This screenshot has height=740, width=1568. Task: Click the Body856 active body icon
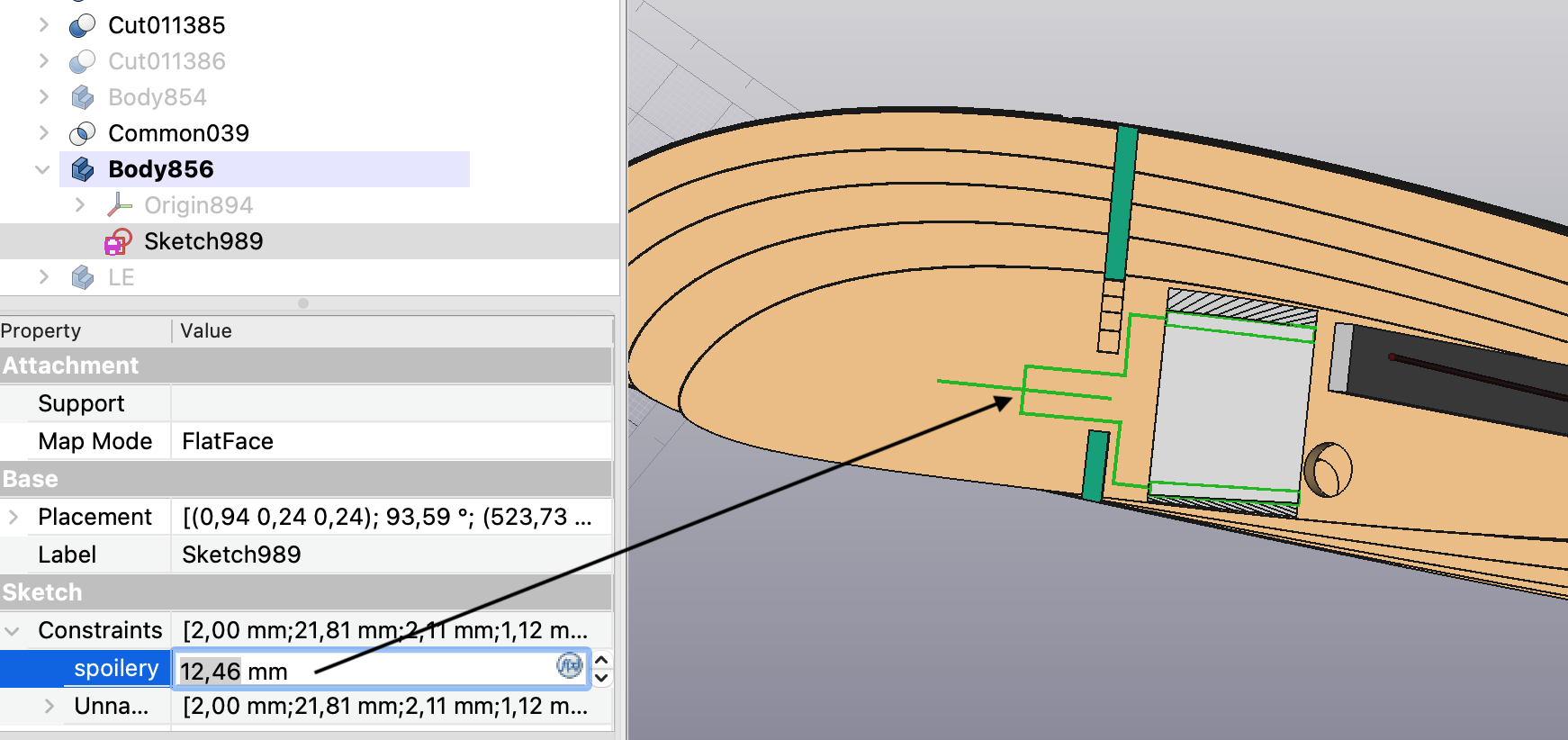pos(82,169)
